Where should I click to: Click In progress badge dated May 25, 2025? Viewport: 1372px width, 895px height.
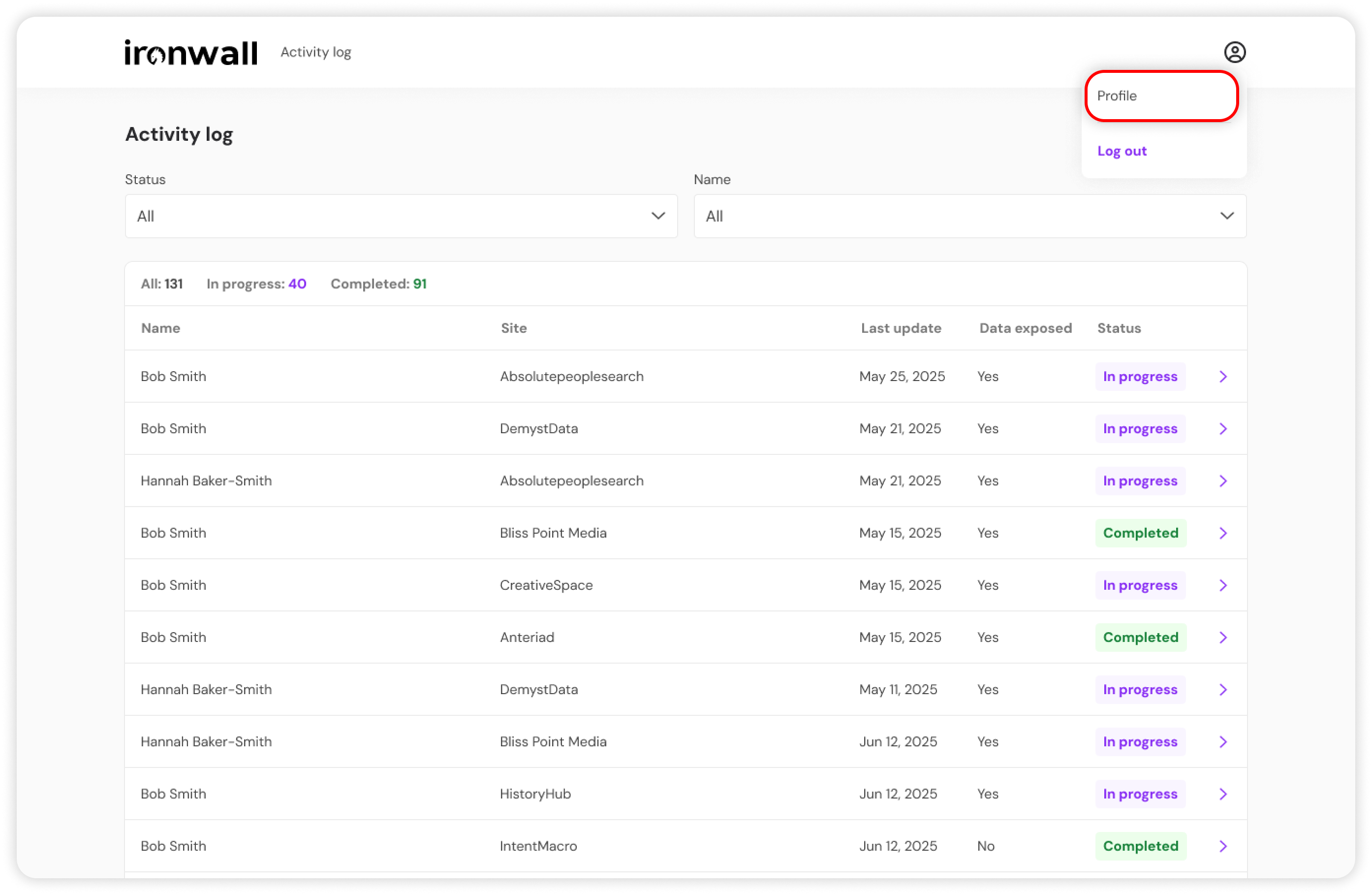1140,377
